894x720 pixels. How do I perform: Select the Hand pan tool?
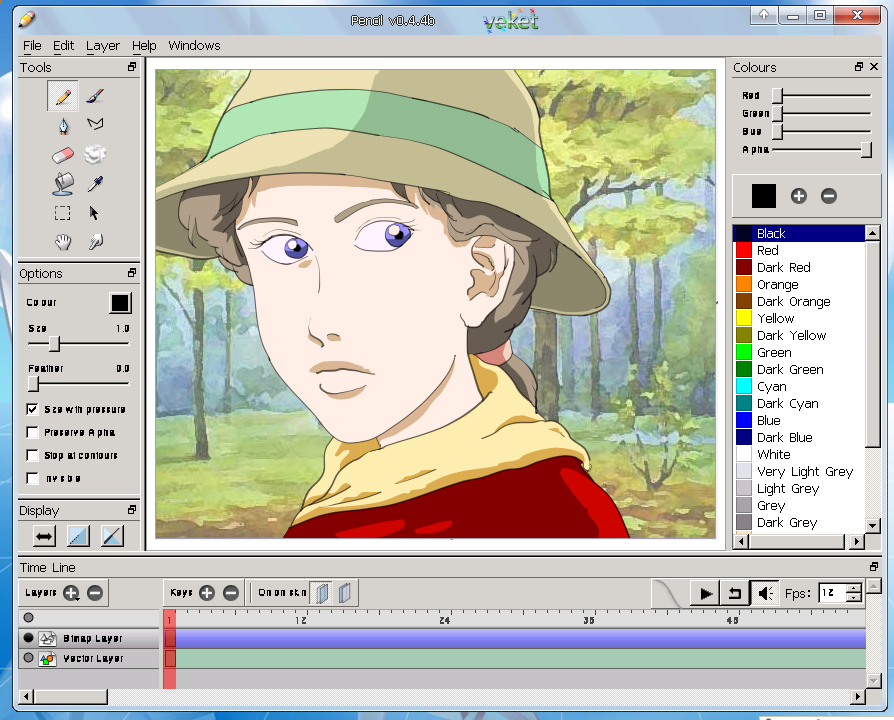coord(63,242)
